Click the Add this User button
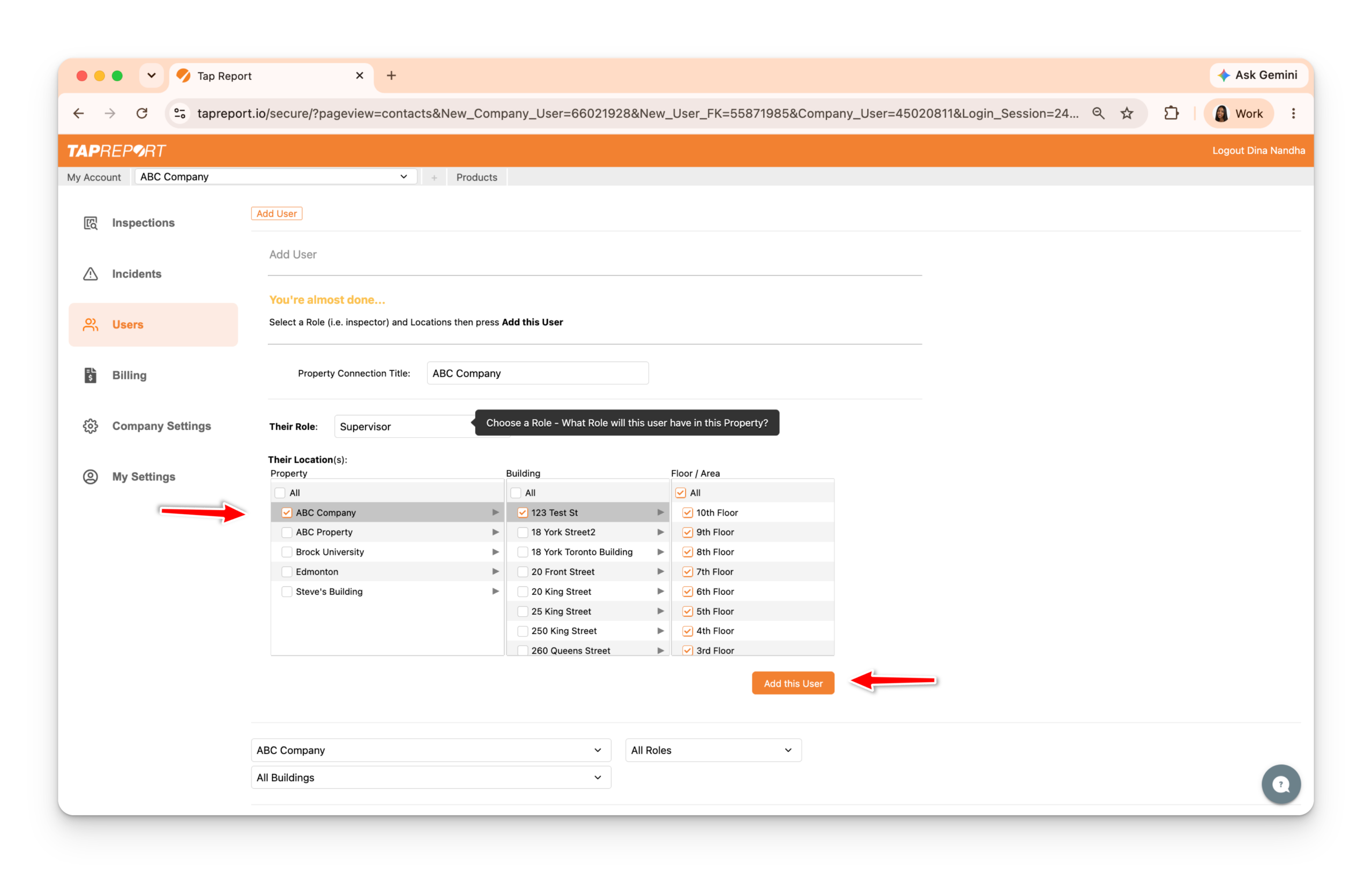1372x873 pixels. coord(793,683)
